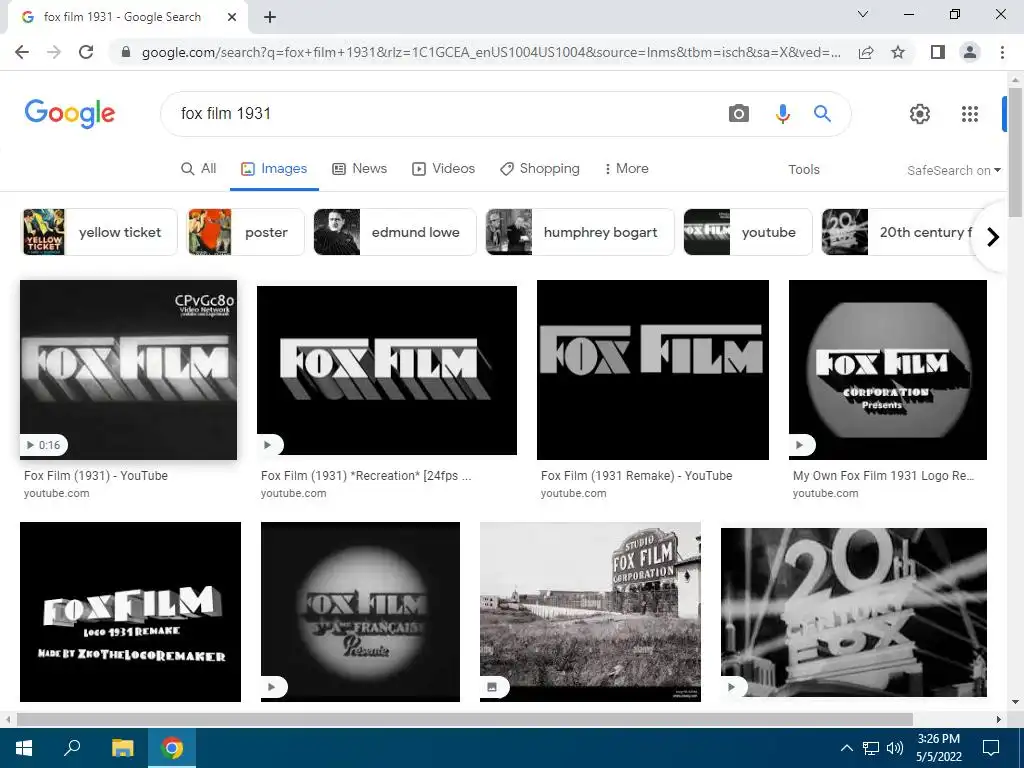The height and width of the screenshot is (768, 1024).
Task: Show hidden system tray icons
Action: [846, 748]
